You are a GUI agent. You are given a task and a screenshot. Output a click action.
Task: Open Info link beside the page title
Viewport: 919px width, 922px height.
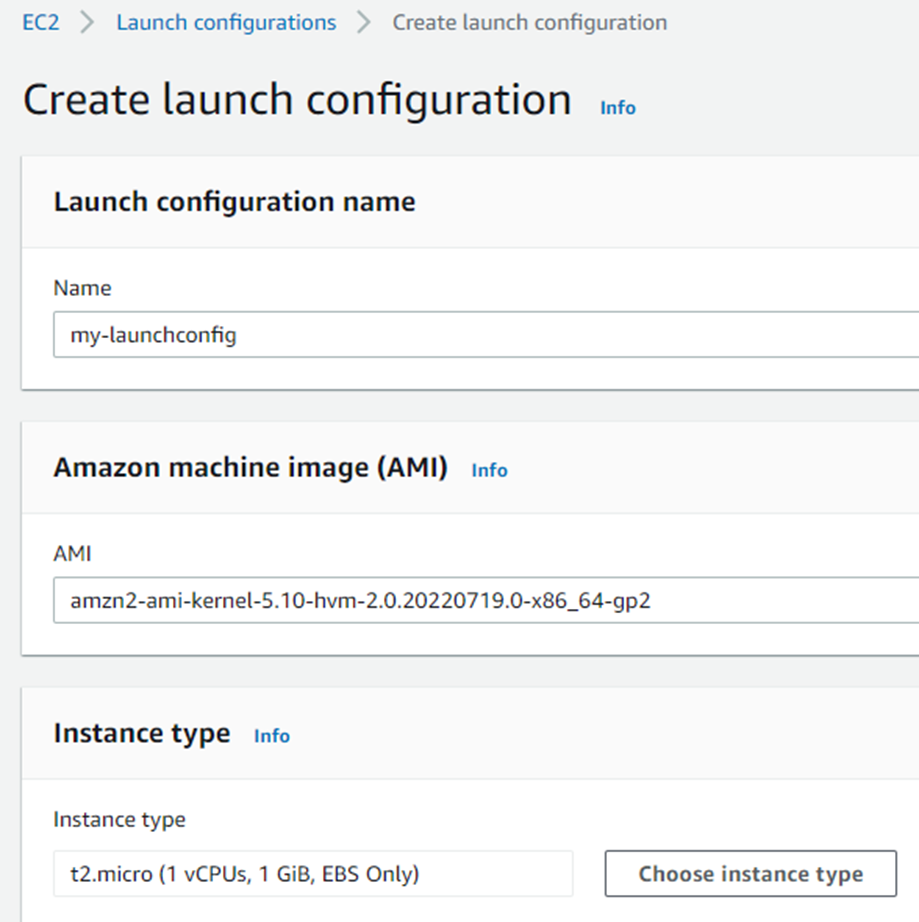click(x=617, y=108)
